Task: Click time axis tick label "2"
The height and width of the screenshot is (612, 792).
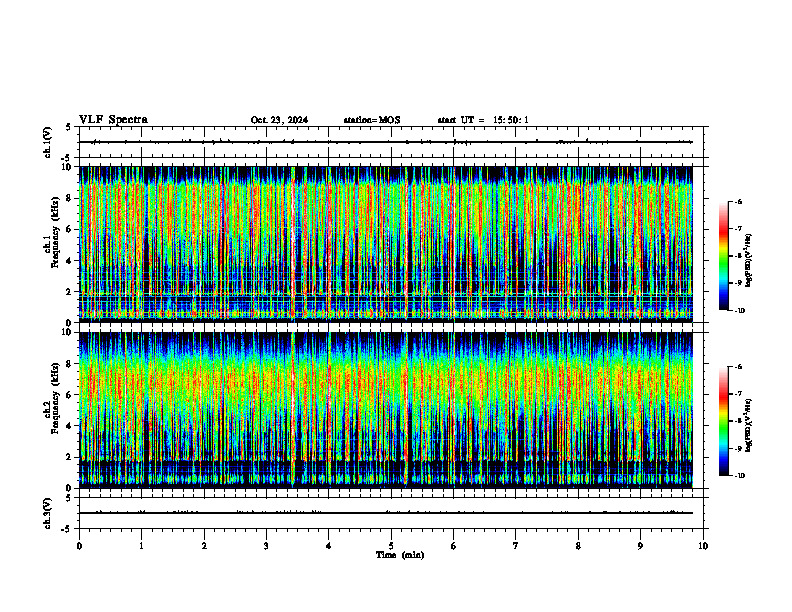Action: click(x=204, y=546)
